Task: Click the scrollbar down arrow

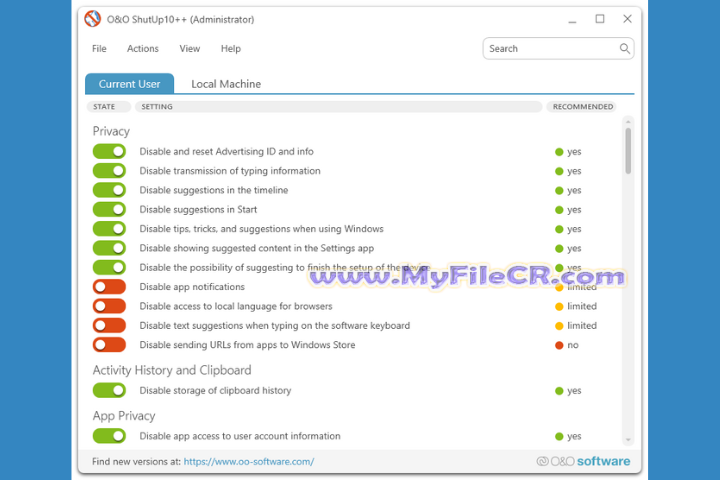Action: (628, 440)
